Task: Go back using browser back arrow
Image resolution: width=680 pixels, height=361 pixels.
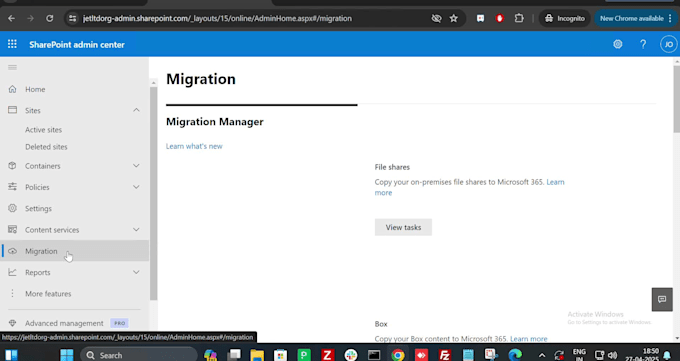Action: [x=12, y=18]
